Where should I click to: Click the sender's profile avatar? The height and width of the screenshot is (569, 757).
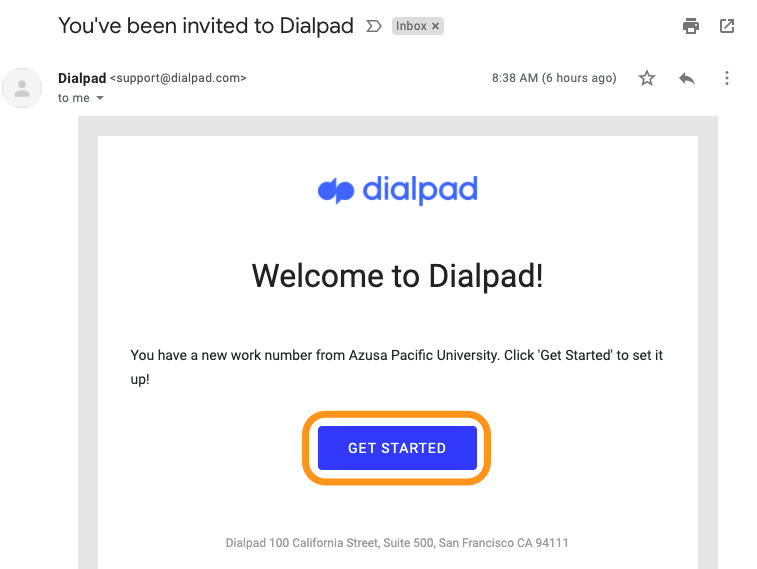pos(22,88)
